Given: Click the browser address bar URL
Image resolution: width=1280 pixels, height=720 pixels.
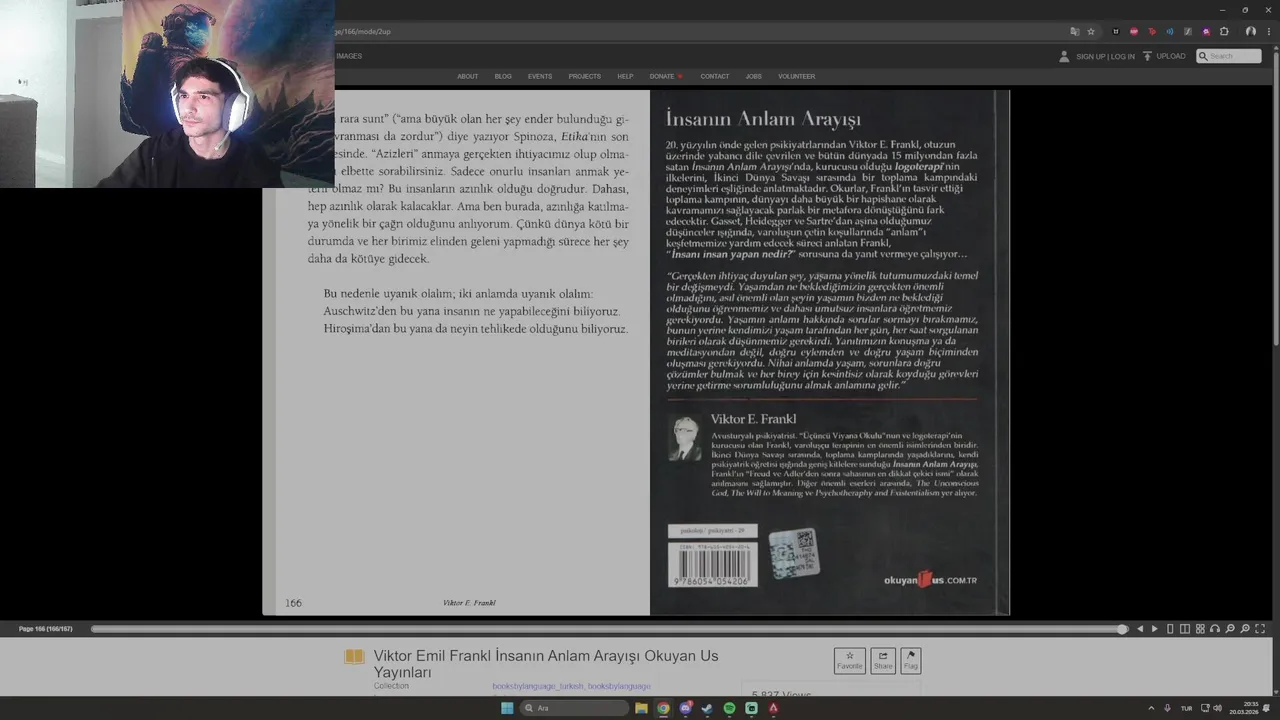Looking at the screenshot, I should (x=363, y=31).
